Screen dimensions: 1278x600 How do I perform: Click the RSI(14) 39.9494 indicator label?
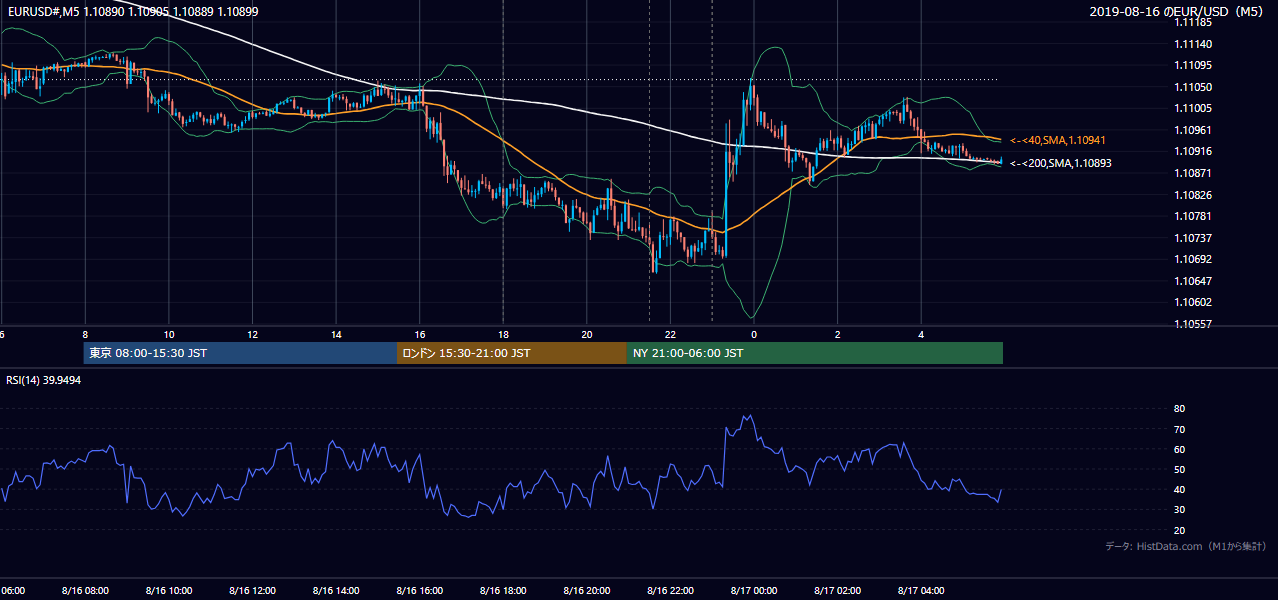click(x=44, y=380)
